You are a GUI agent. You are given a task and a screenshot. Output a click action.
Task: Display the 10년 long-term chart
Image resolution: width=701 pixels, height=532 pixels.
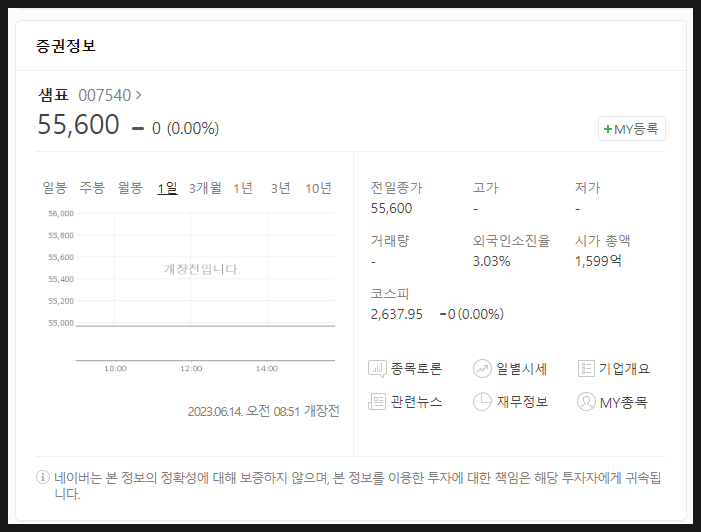[319, 188]
